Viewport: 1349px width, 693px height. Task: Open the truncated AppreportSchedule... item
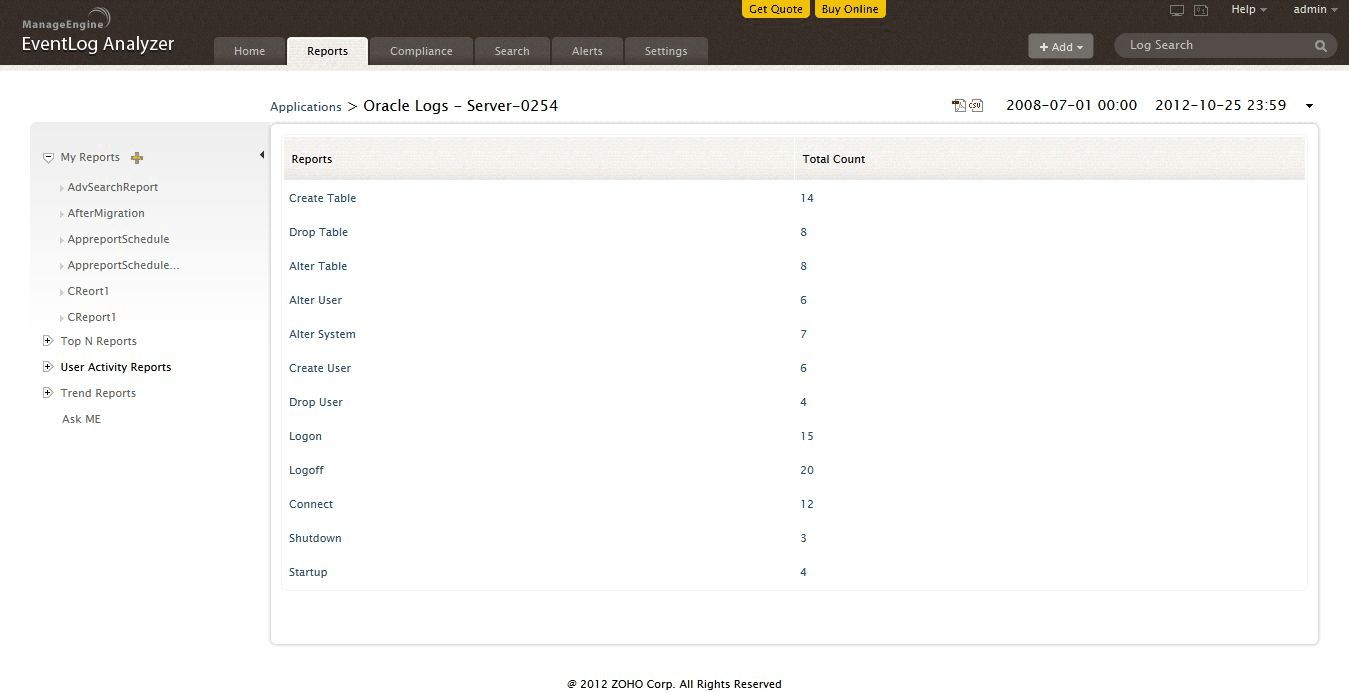coord(123,265)
